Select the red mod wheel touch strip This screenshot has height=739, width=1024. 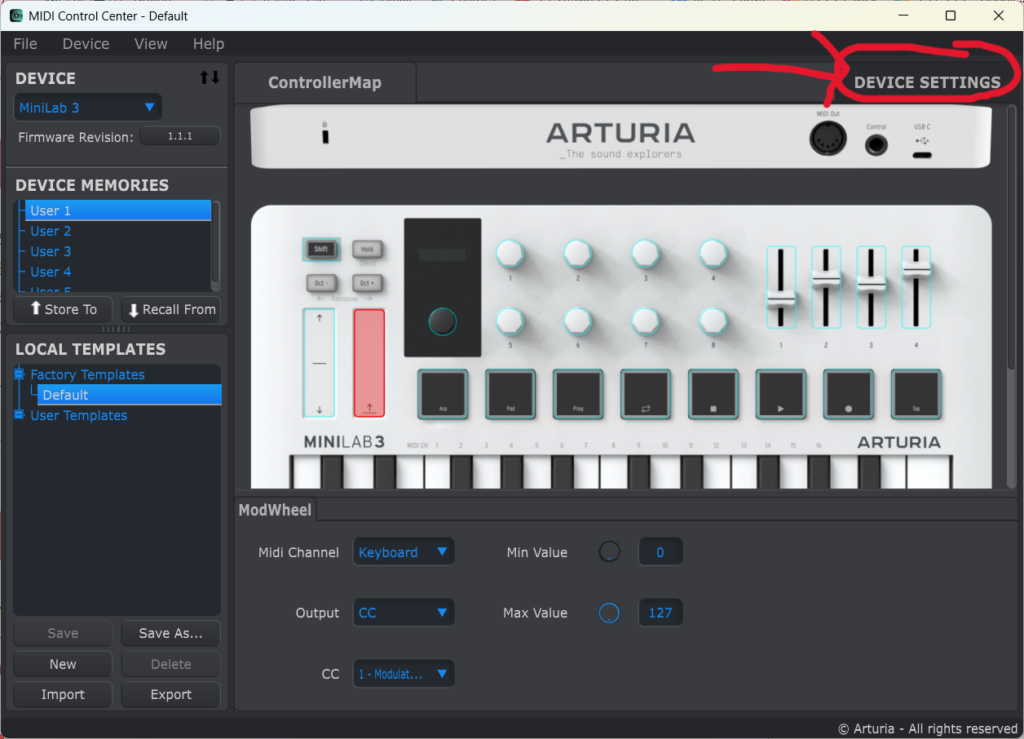369,363
